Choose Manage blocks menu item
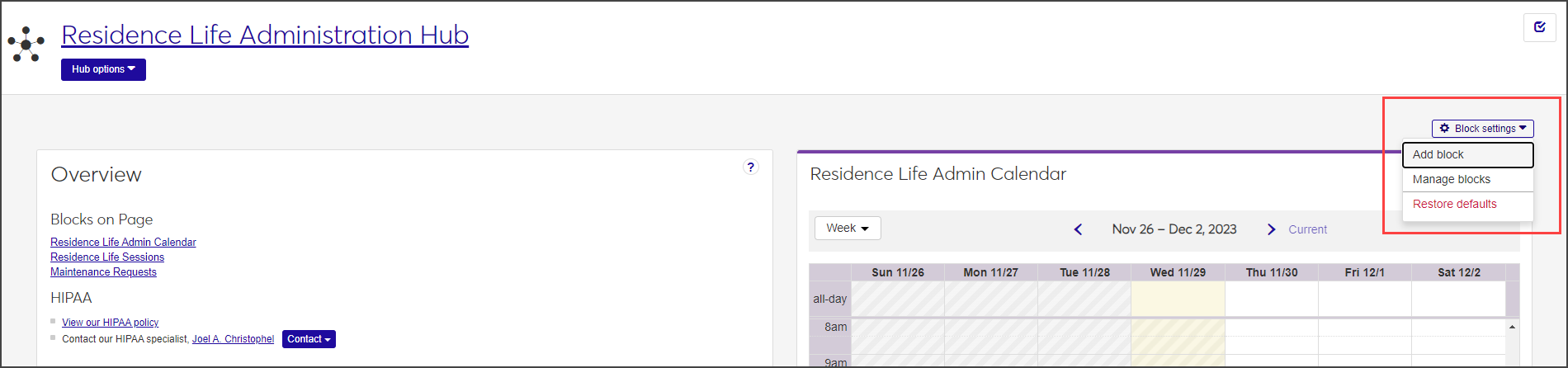This screenshot has width=1568, height=368. 1451,179
